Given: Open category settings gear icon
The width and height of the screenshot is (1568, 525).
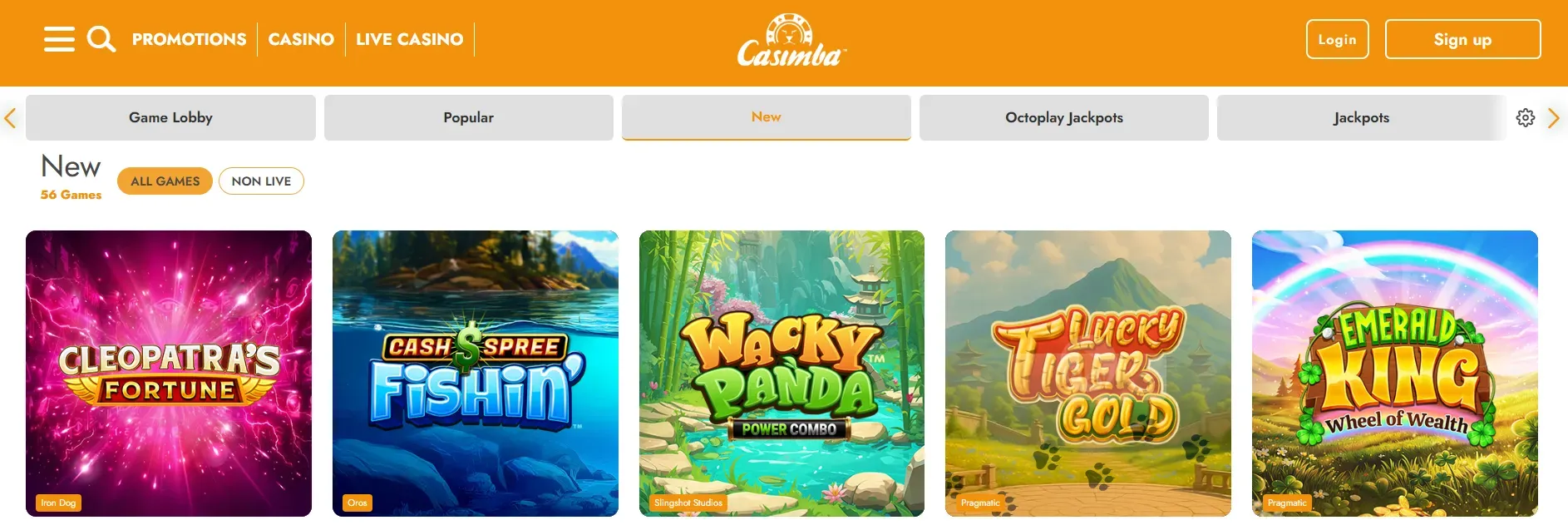Looking at the screenshot, I should [x=1525, y=118].
